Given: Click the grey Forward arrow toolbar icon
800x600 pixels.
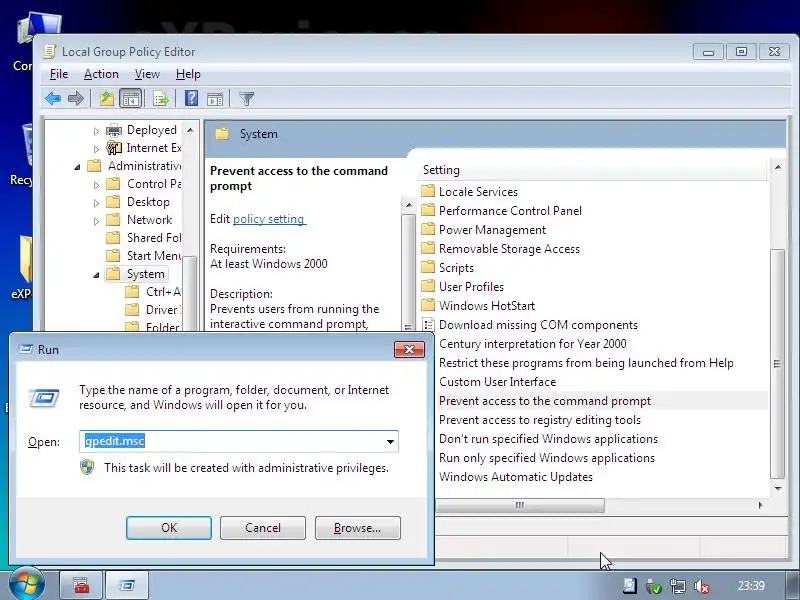Looking at the screenshot, I should click(x=76, y=98).
